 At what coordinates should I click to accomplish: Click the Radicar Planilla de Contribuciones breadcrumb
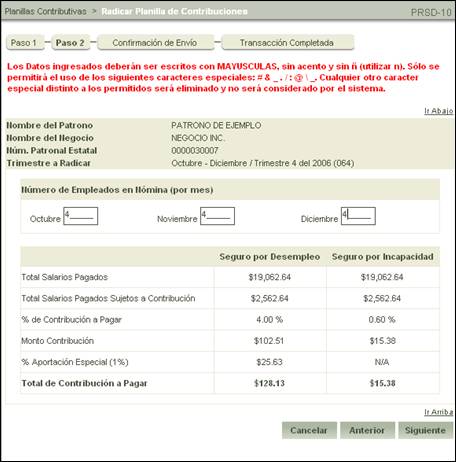coord(175,11)
